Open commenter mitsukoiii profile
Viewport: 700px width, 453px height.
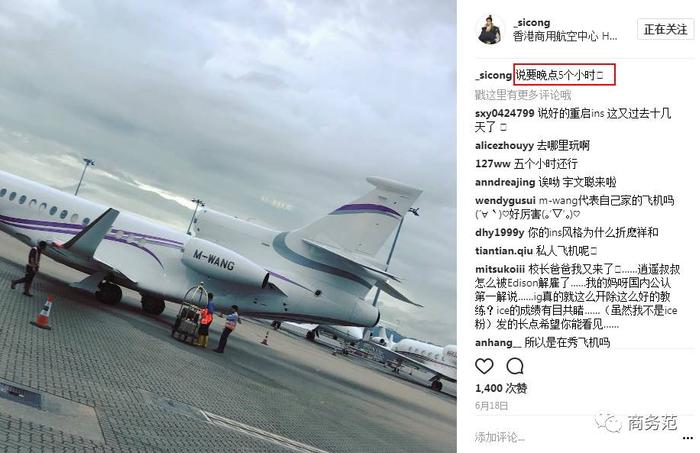[x=500, y=269]
